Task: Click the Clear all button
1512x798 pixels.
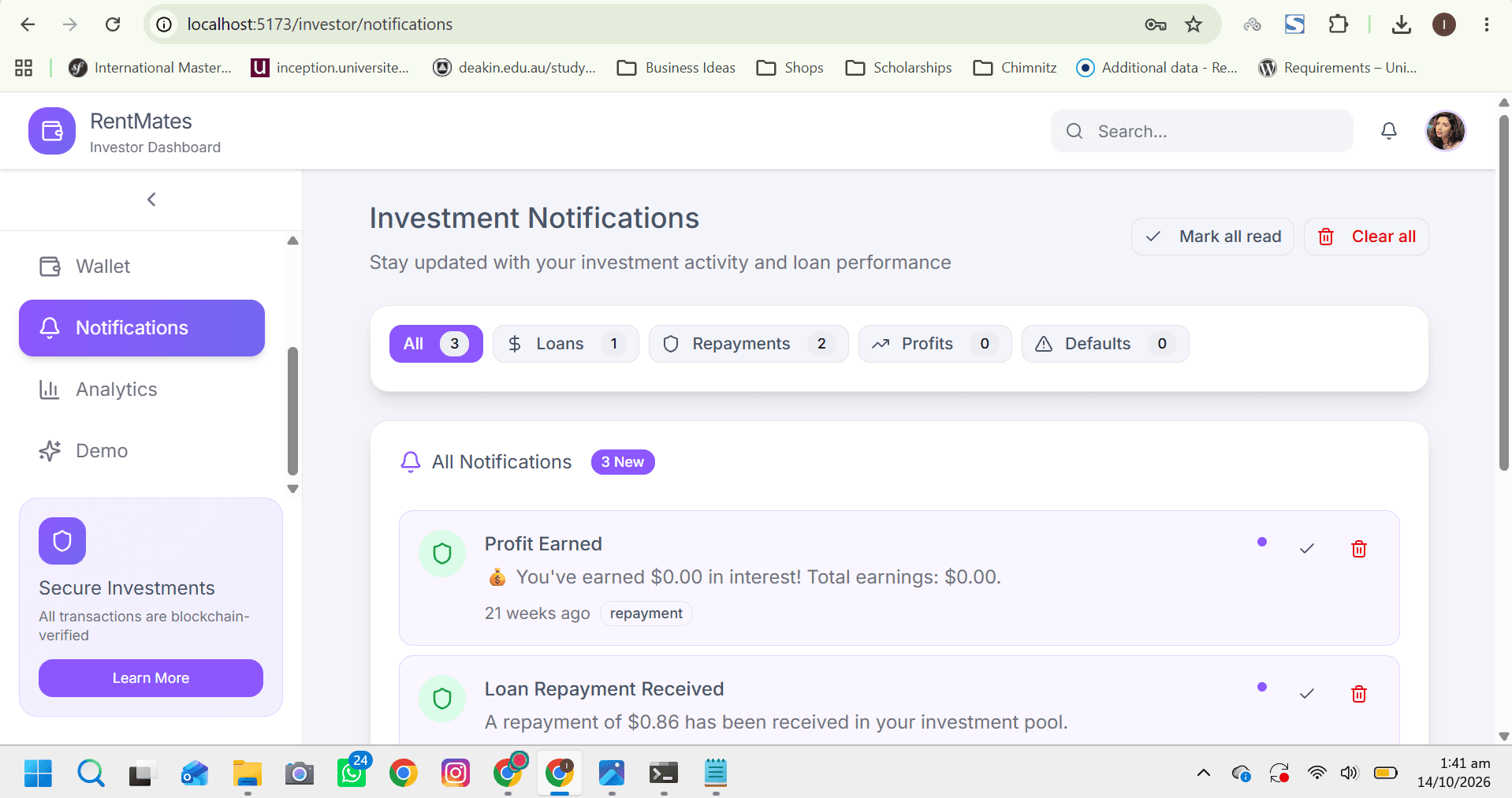Action: point(1366,237)
